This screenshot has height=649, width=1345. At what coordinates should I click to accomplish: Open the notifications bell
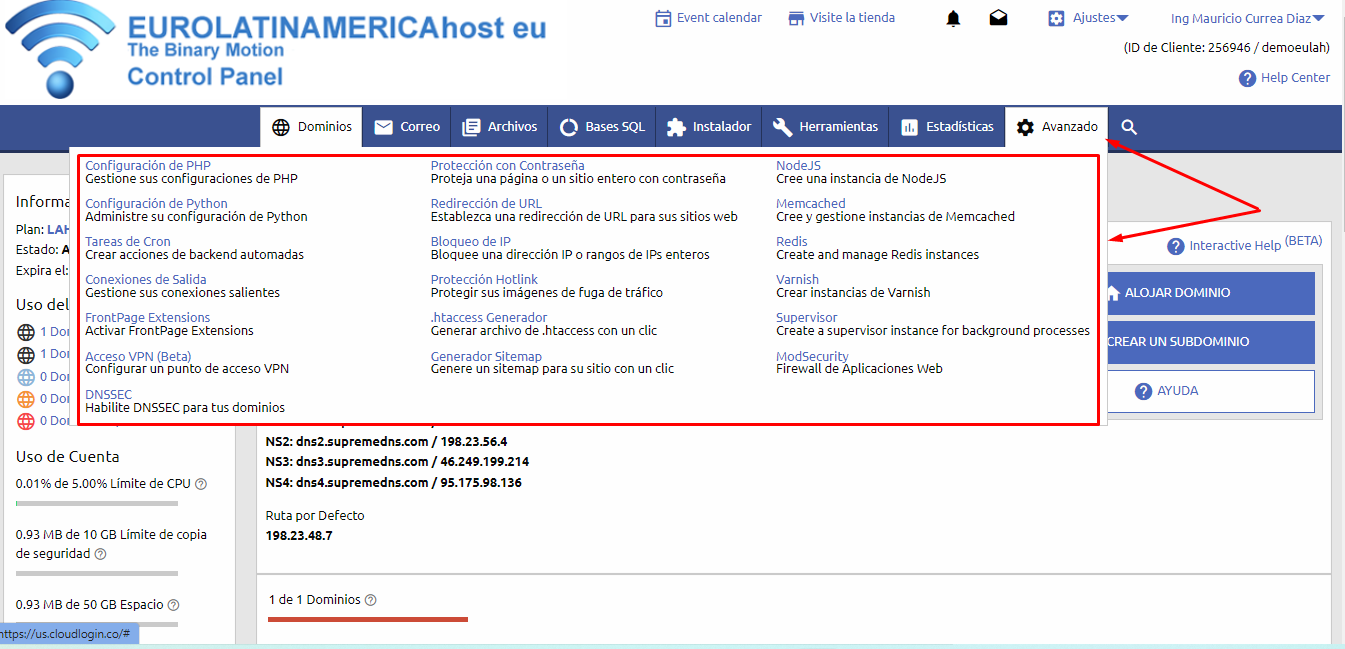[953, 18]
